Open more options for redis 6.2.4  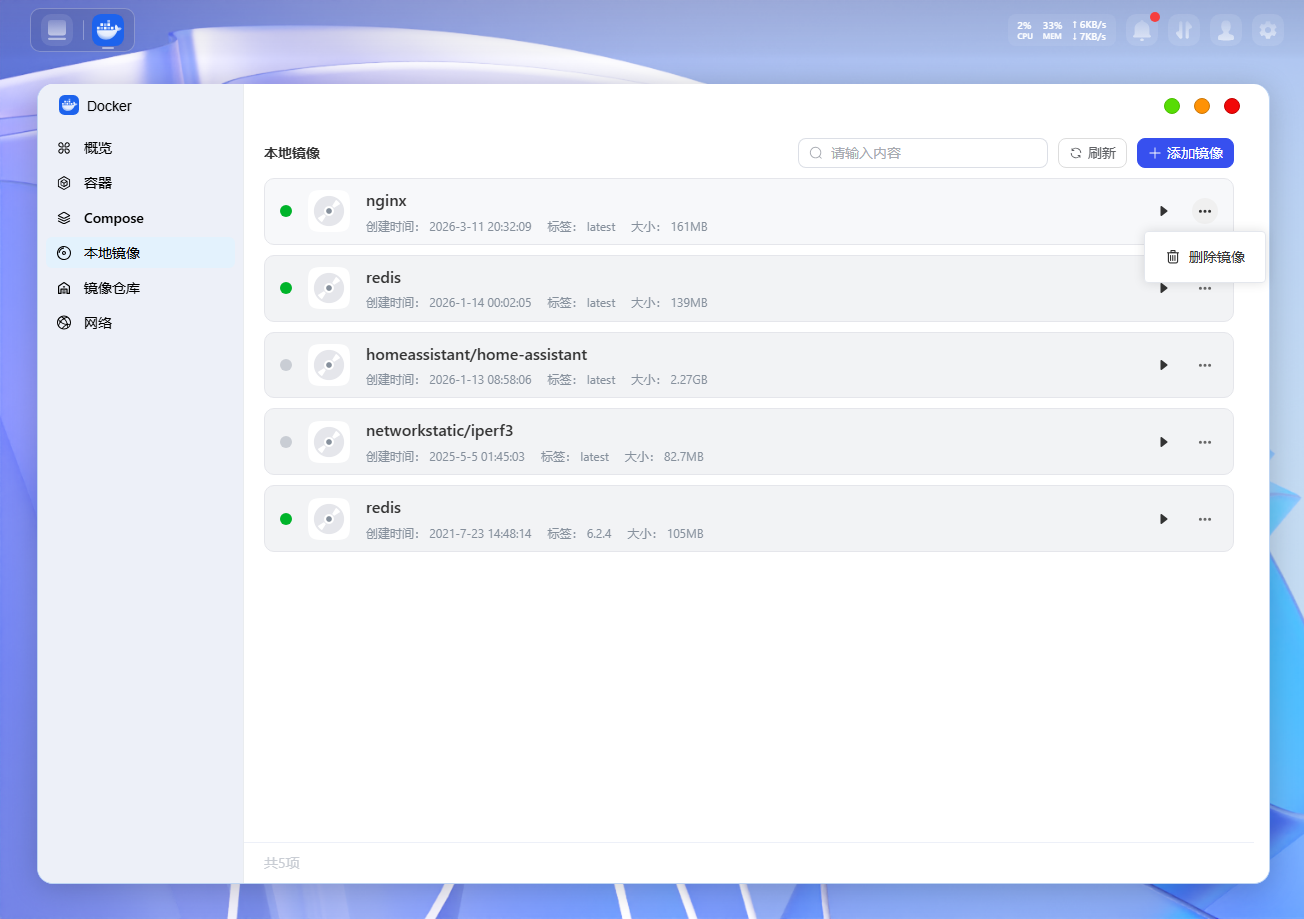coord(1205,519)
